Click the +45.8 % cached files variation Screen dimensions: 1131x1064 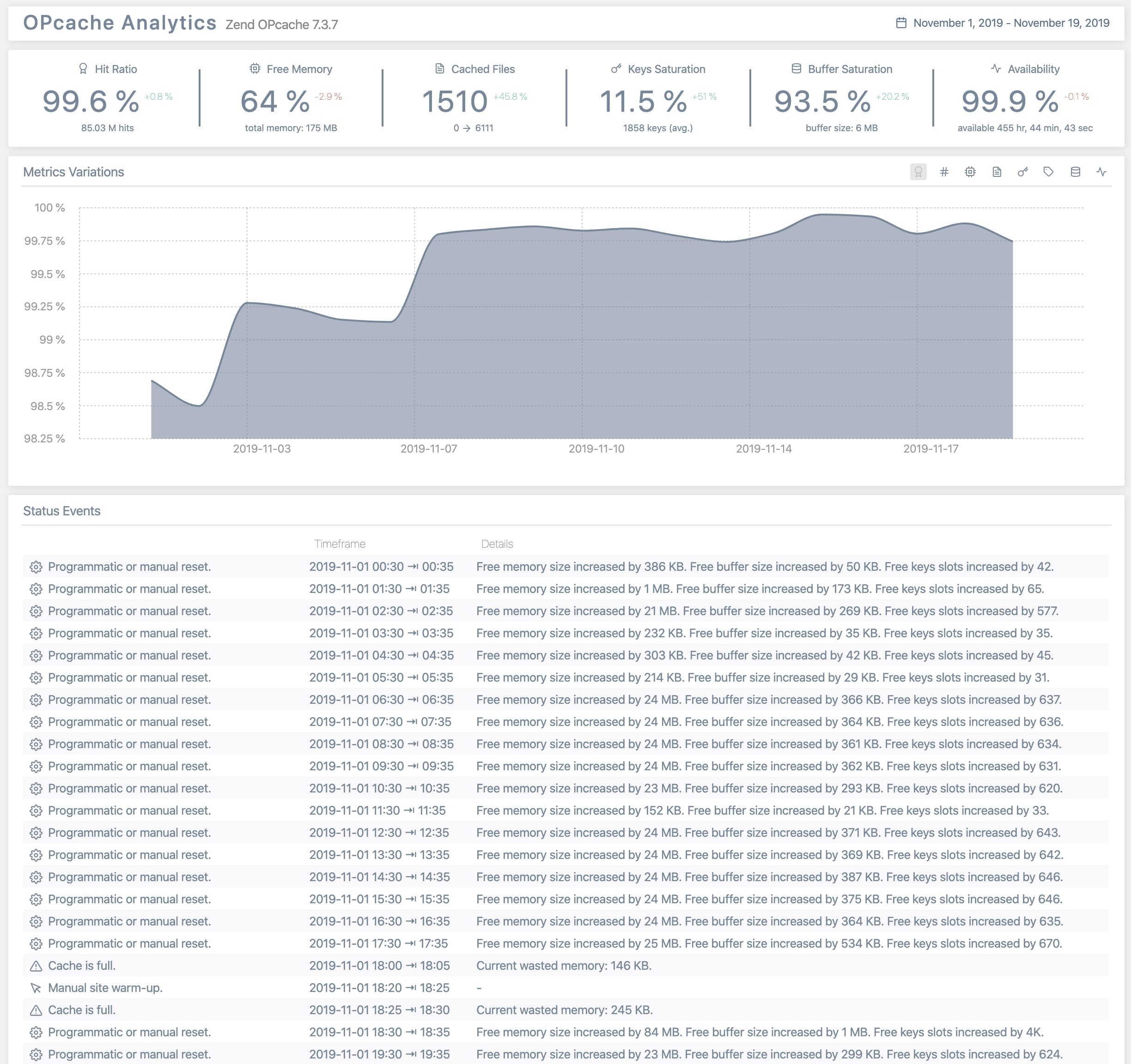pos(510,97)
